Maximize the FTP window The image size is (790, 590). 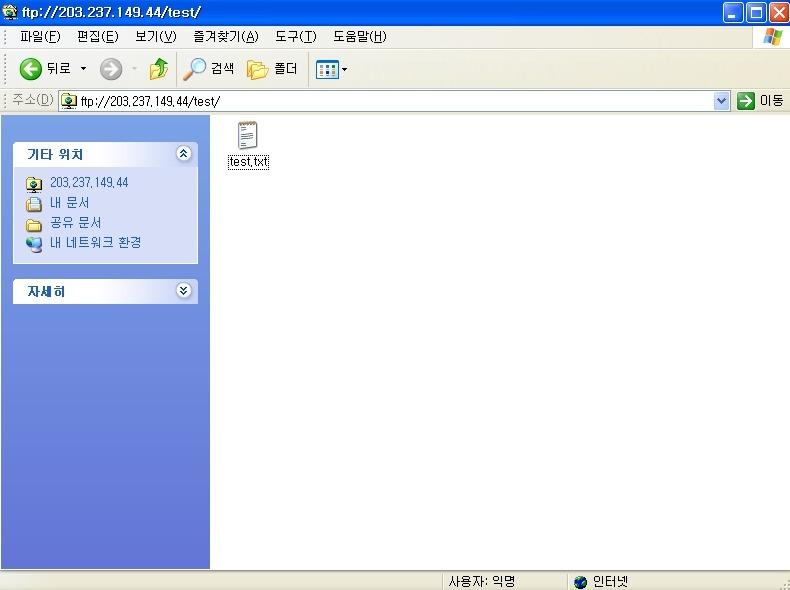[756, 13]
